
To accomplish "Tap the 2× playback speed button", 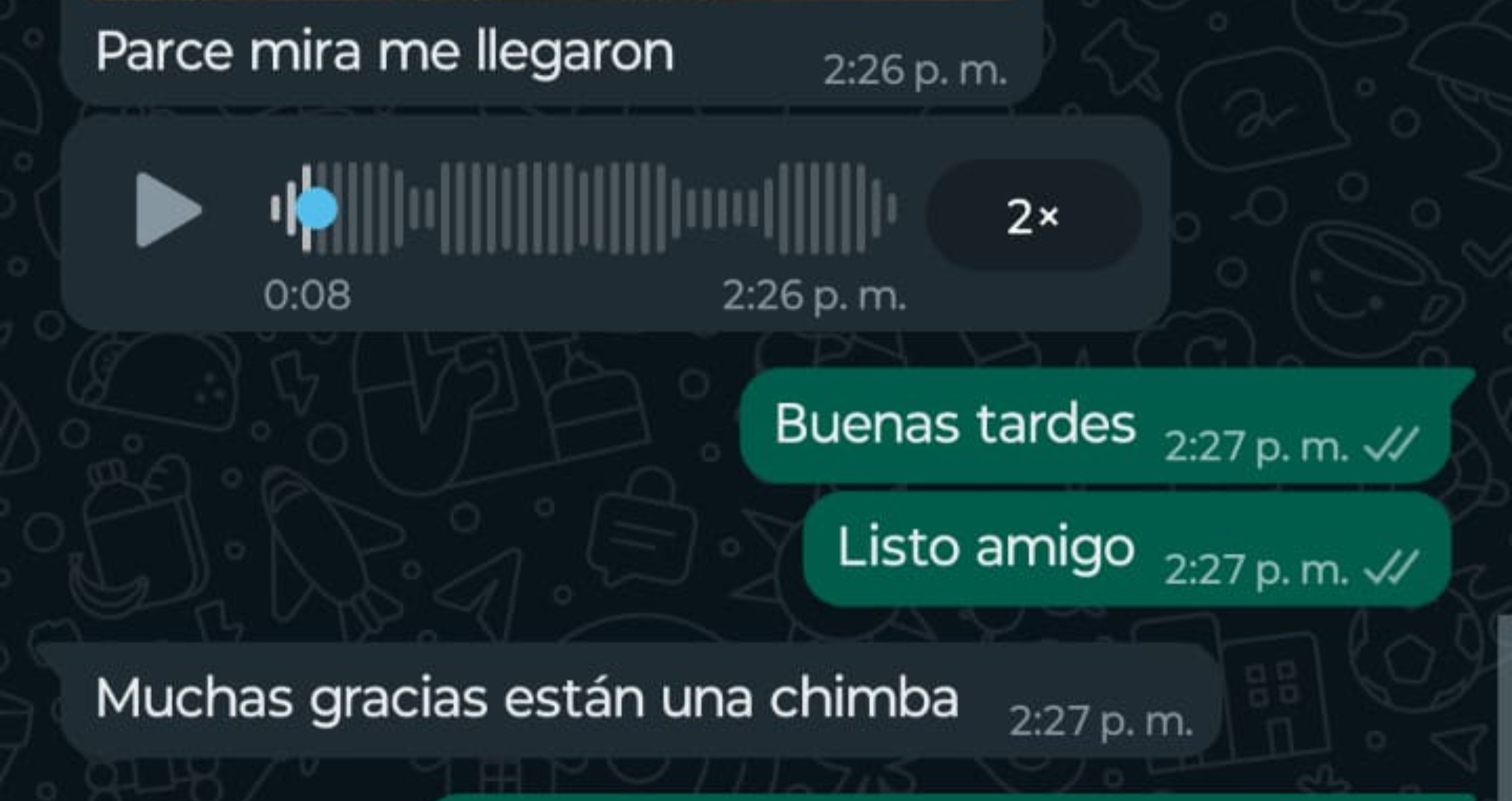I will pyautogui.click(x=1034, y=215).
